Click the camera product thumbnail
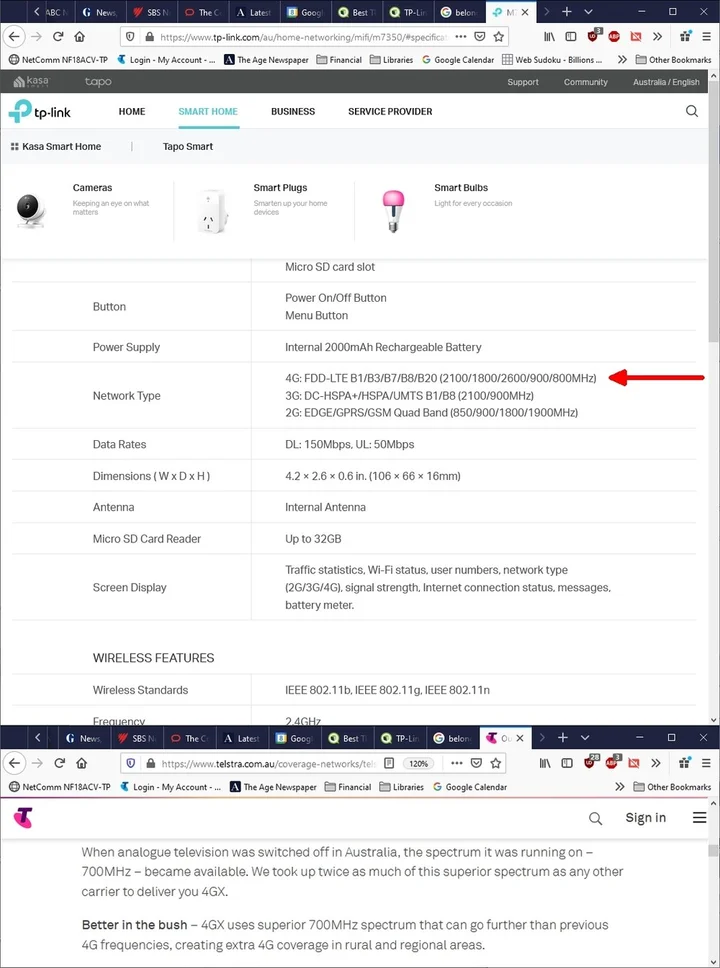 click(31, 210)
